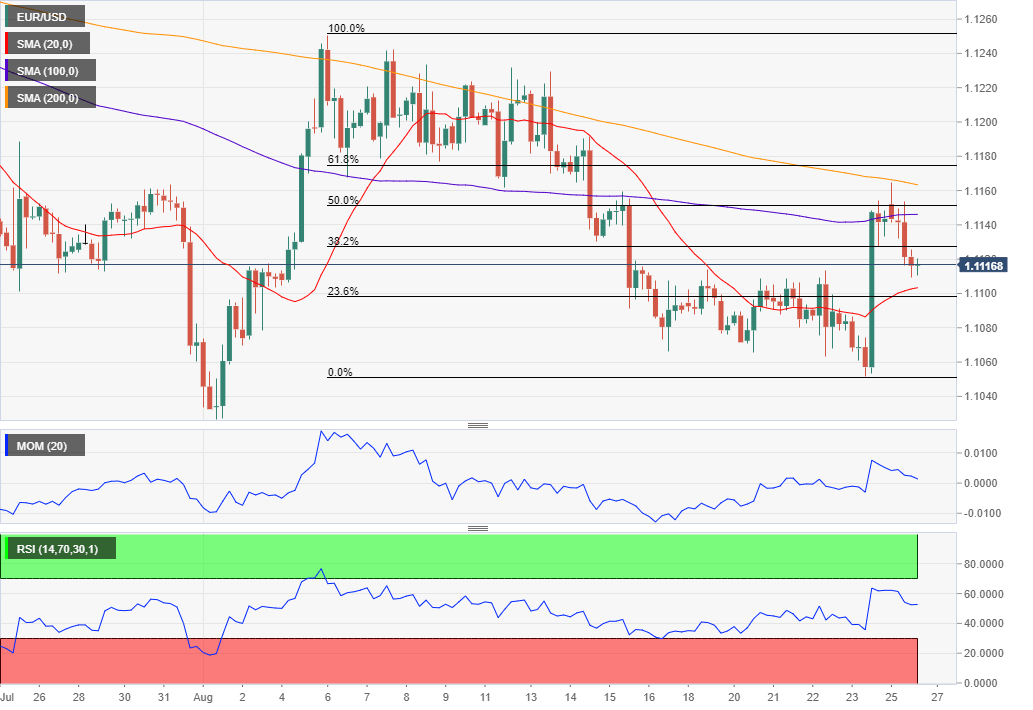Select the 23.6% Fibonacci level label
This screenshot has height=710, width=1033.
343,292
